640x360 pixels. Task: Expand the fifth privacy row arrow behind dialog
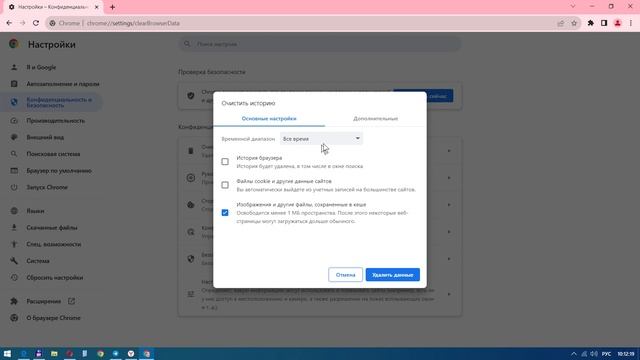tap(449, 259)
